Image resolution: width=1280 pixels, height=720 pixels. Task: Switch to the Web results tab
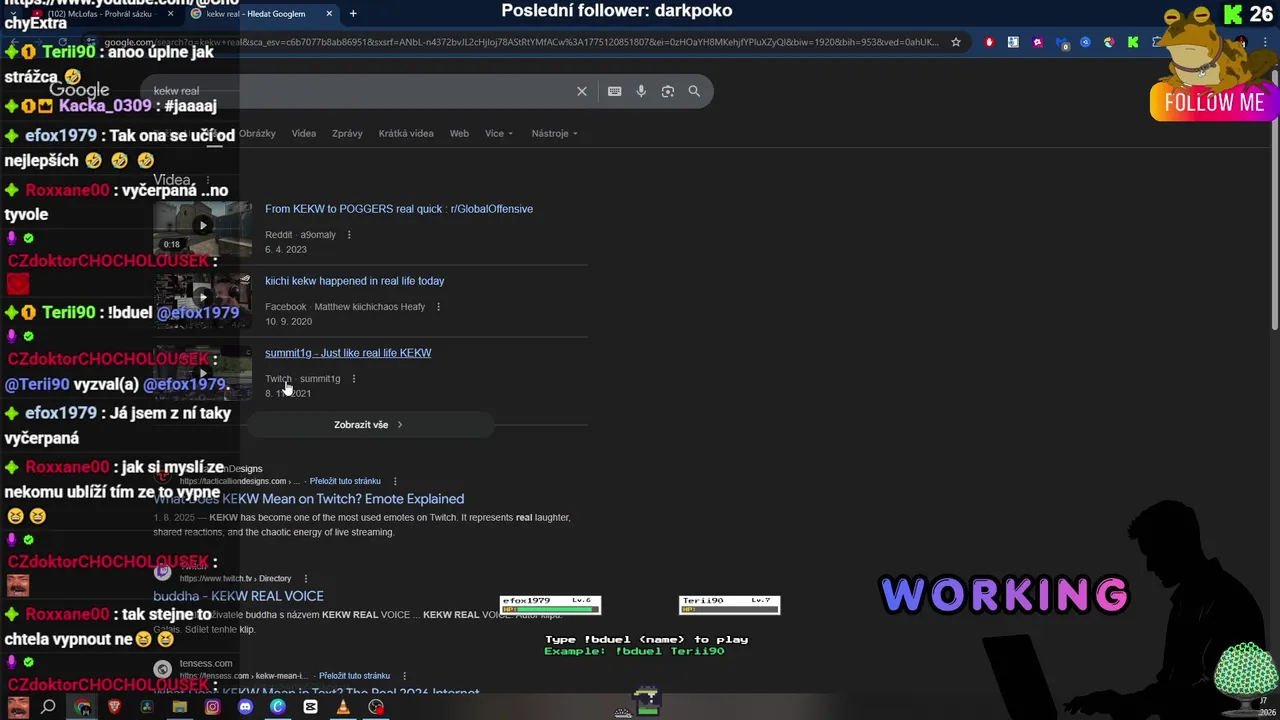(459, 133)
